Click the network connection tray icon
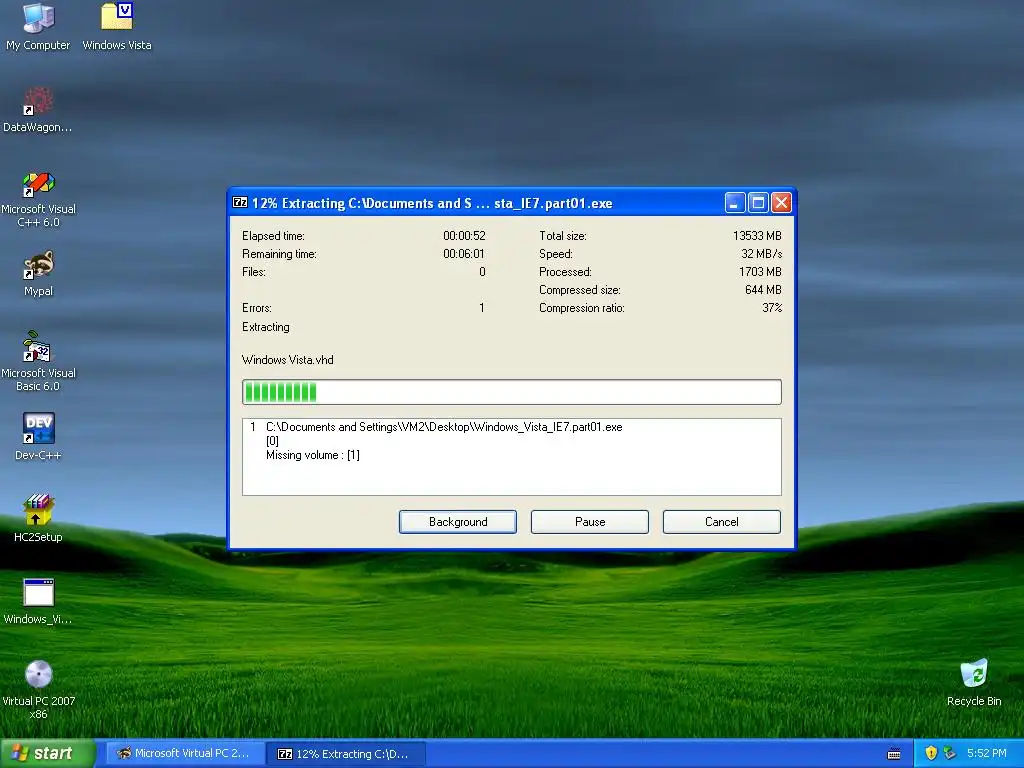 (950, 753)
